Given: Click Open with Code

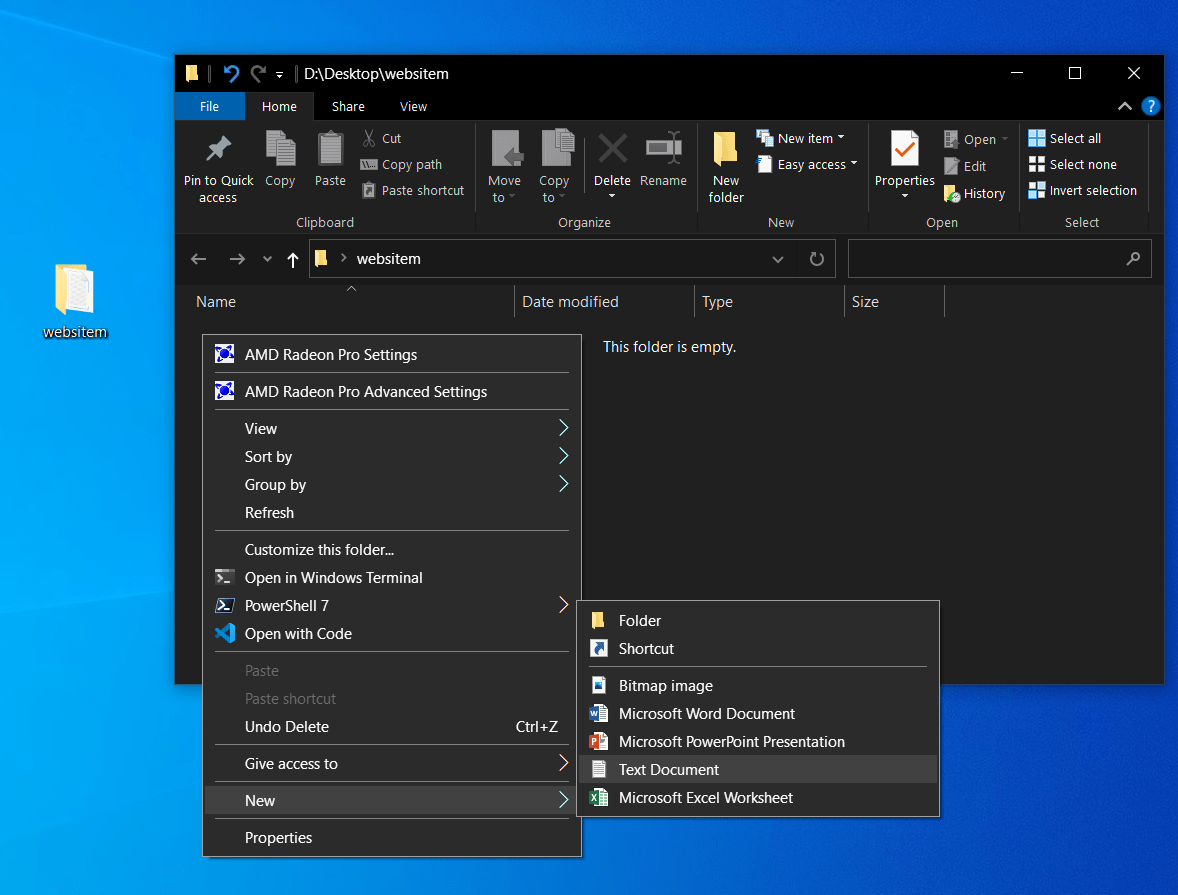Looking at the screenshot, I should 392,633.
